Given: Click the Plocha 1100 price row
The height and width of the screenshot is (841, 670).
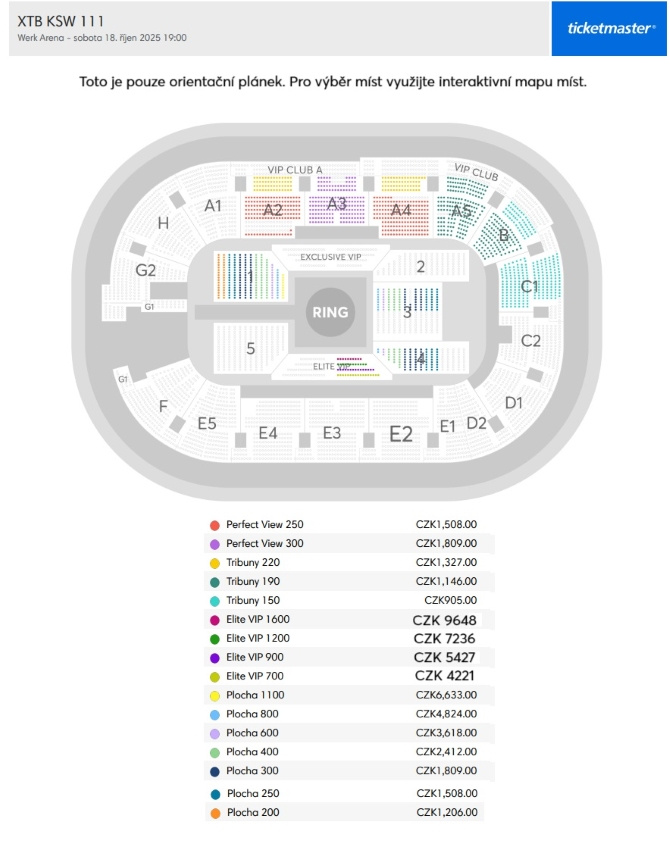Looking at the screenshot, I should pos(349,696).
